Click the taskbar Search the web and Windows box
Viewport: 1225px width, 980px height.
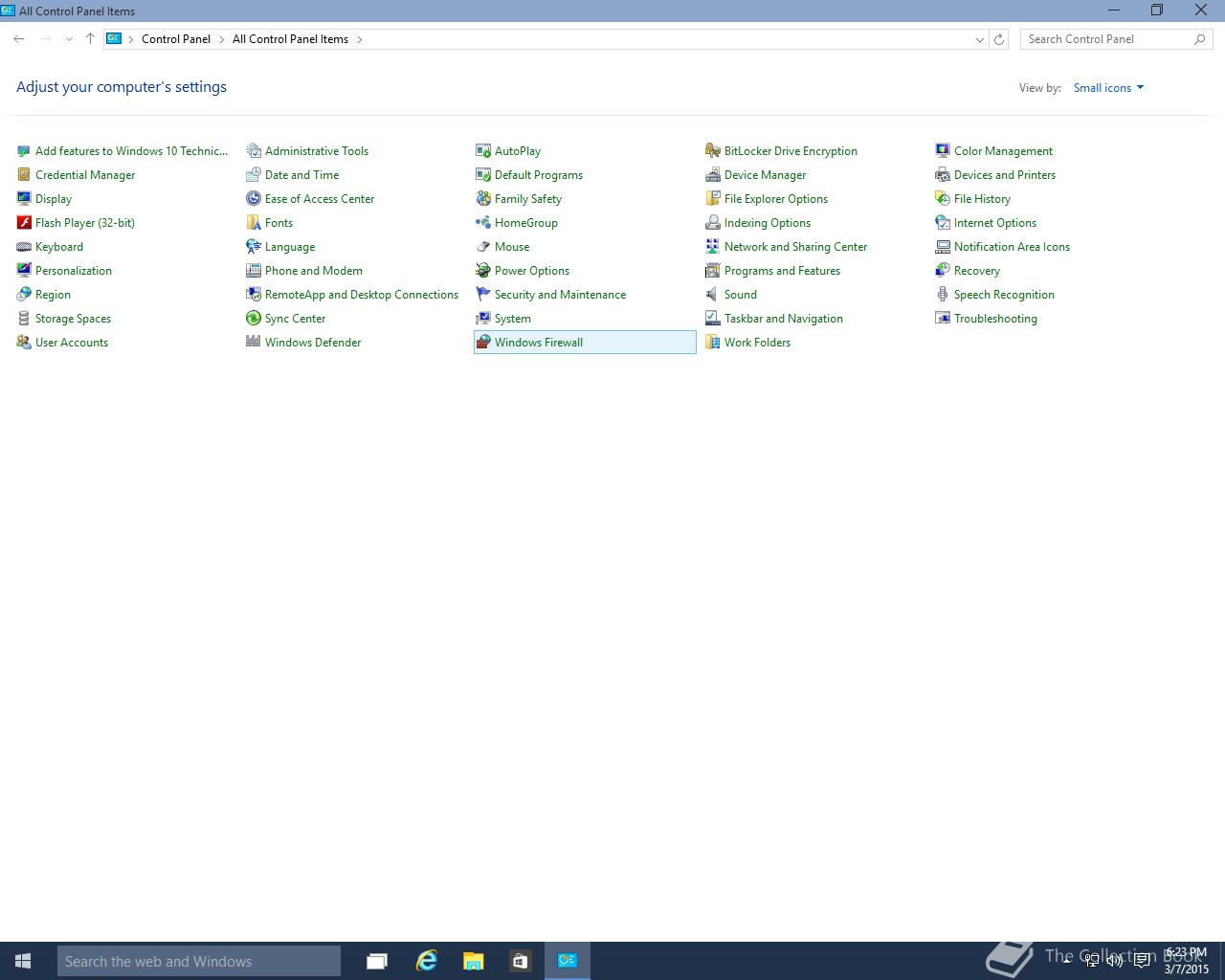coord(199,961)
